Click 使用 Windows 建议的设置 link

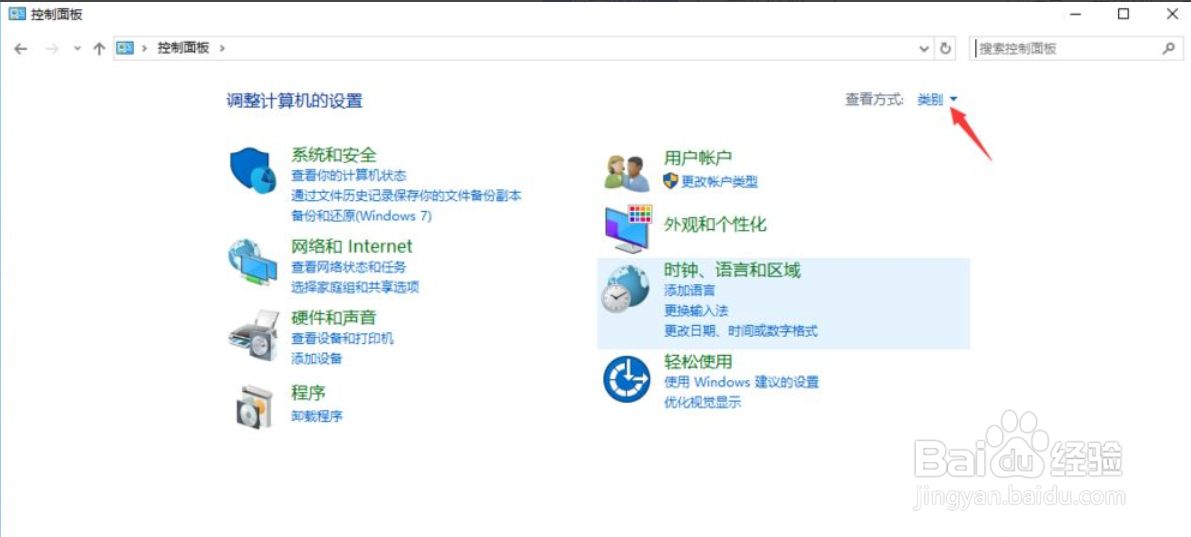(x=741, y=381)
